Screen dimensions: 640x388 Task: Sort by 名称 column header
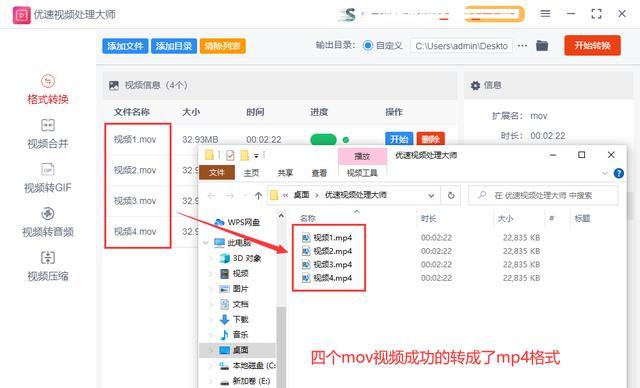point(307,219)
